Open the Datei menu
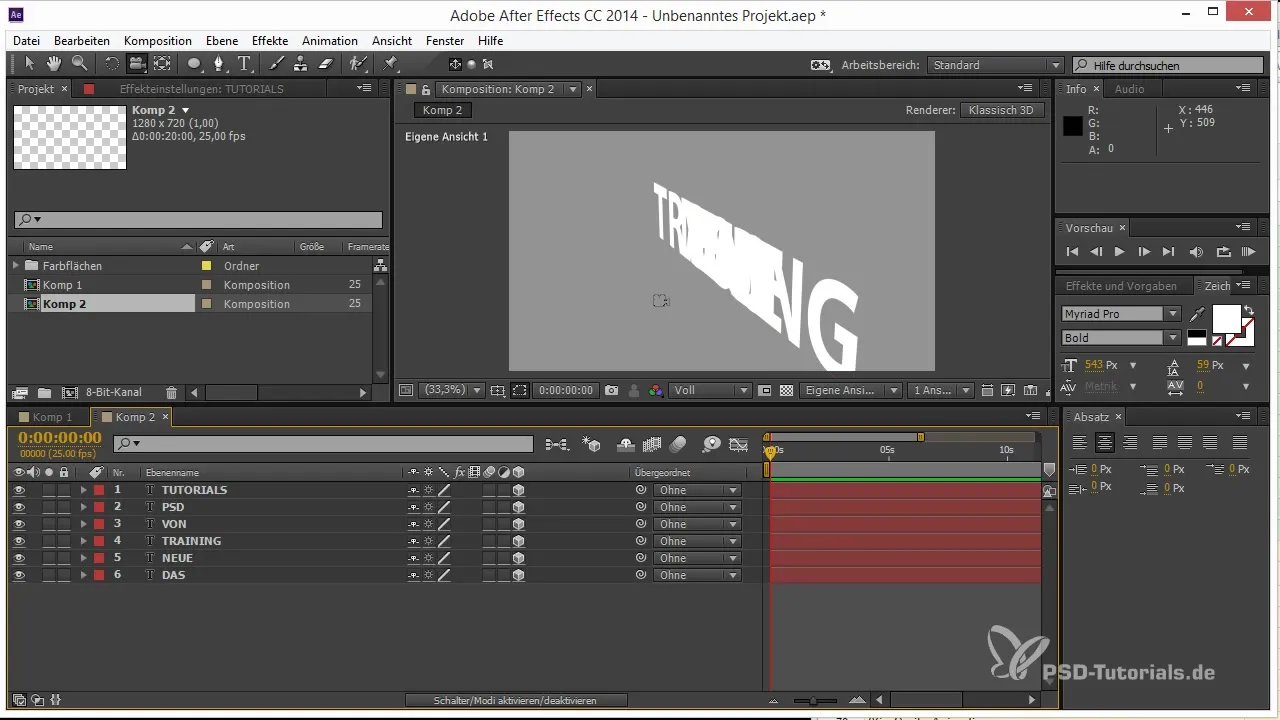 [27, 41]
